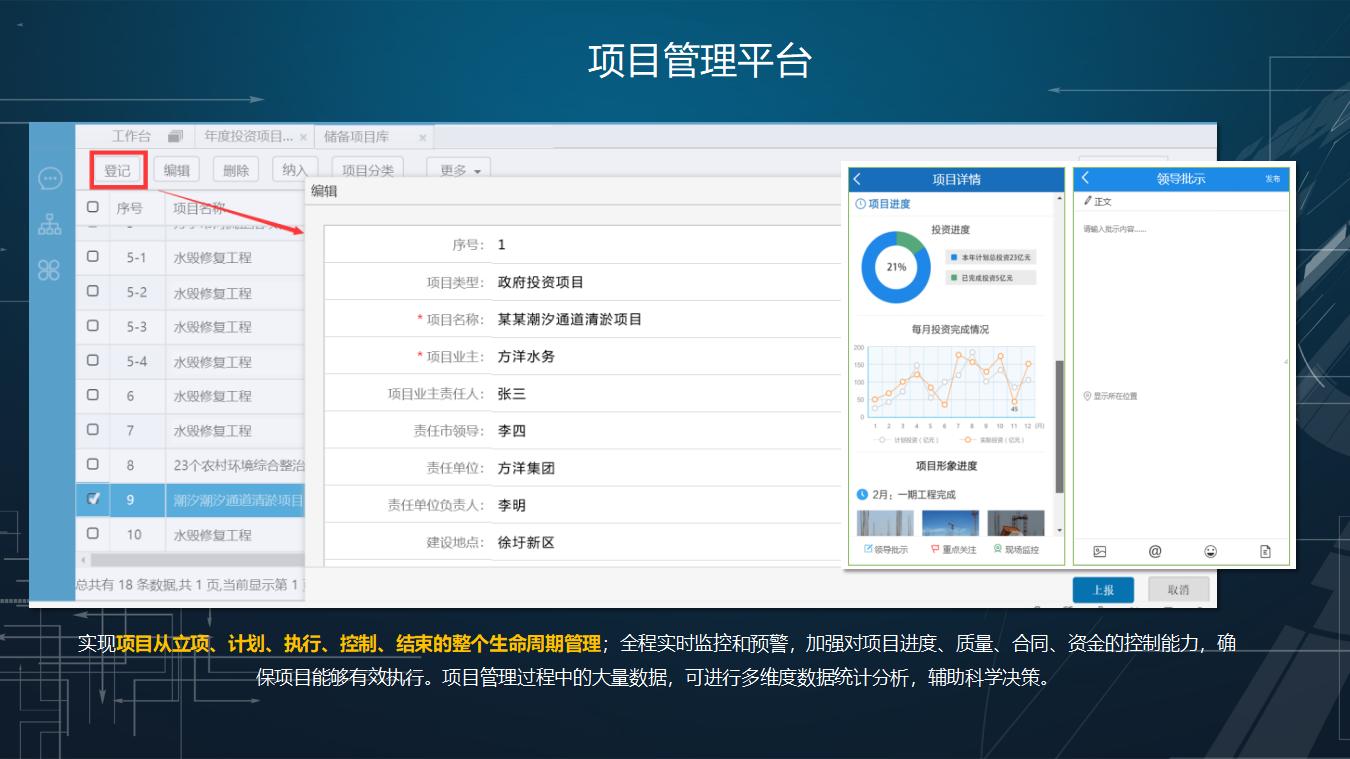Tap the 显示所在位置 location pin
Screen dimensions: 1350x759
[1087, 396]
